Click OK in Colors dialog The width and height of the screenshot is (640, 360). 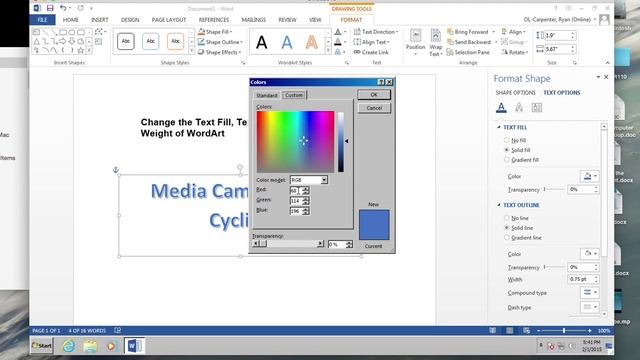pyautogui.click(x=374, y=95)
